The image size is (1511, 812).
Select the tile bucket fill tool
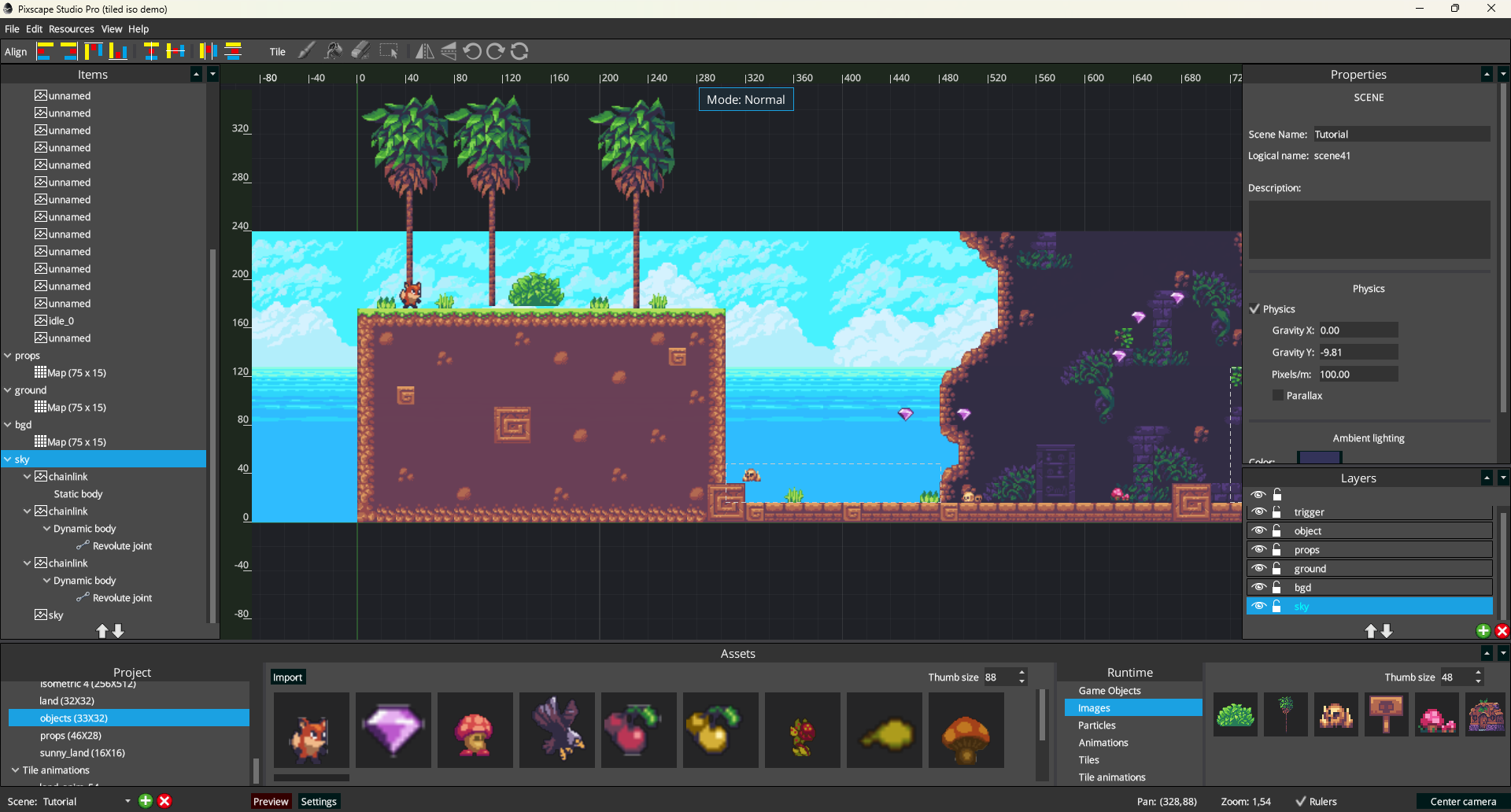coord(334,51)
